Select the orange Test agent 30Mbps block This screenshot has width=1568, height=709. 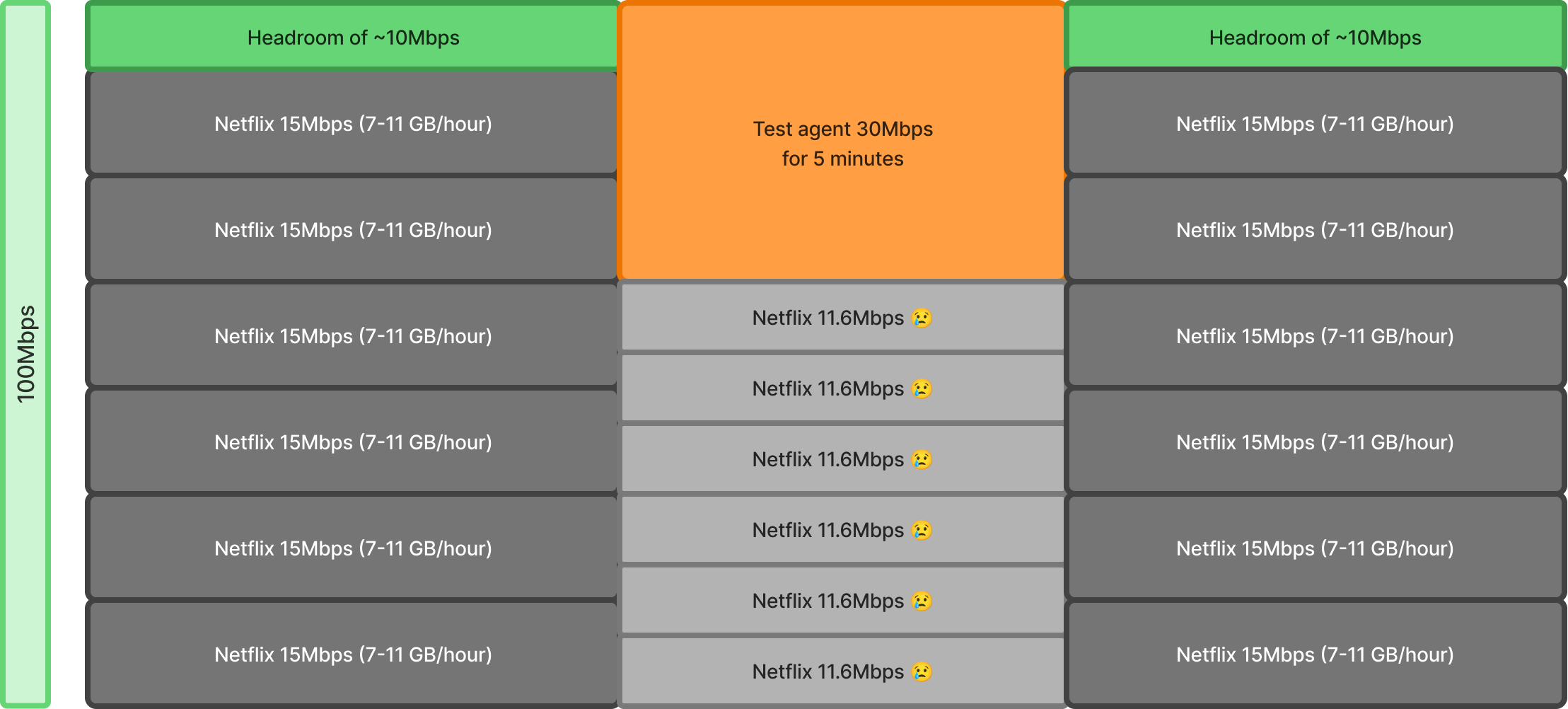(x=842, y=143)
